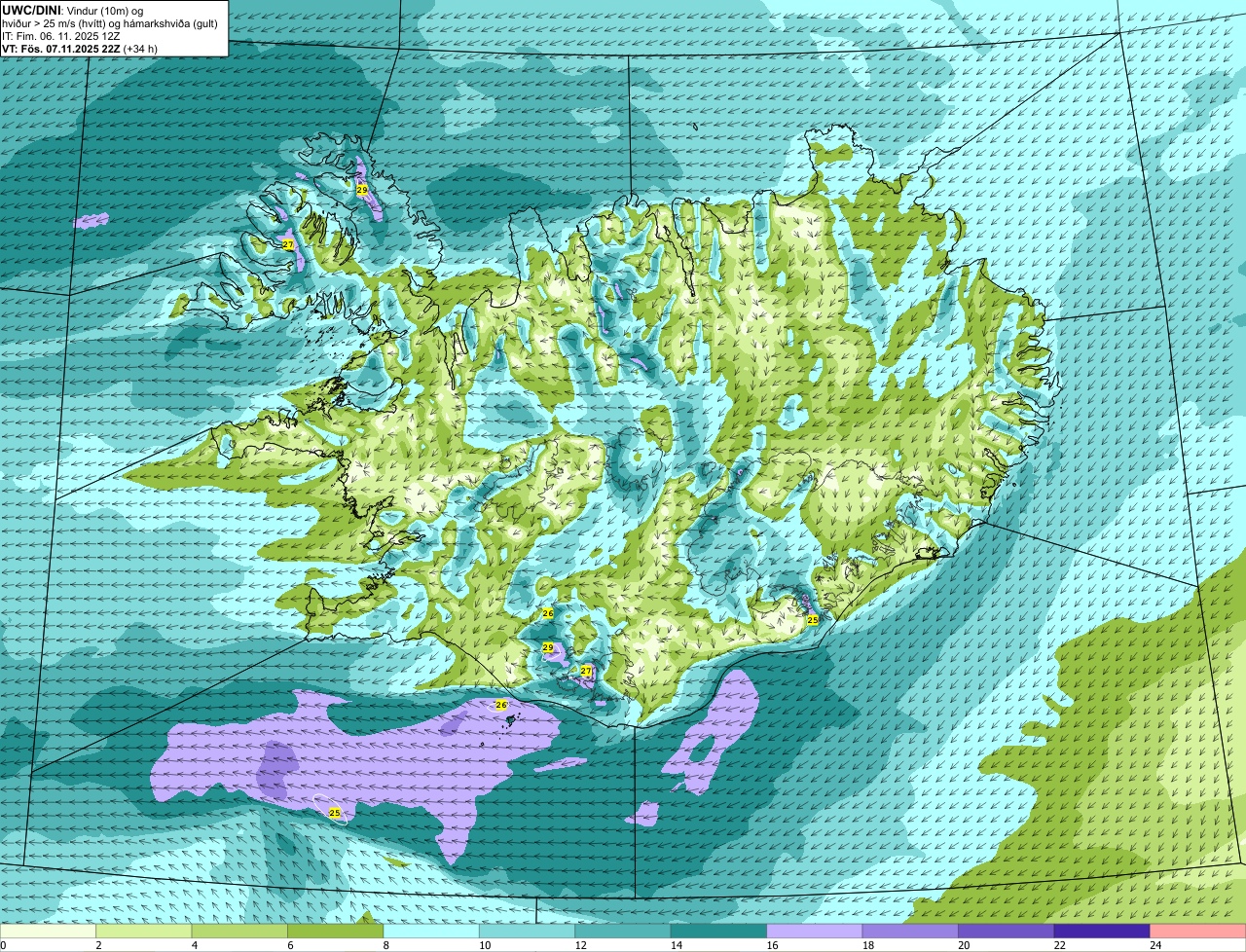
Task: Select the 2–4 m/s light yellow-green legend swatch
Action: pos(146,932)
